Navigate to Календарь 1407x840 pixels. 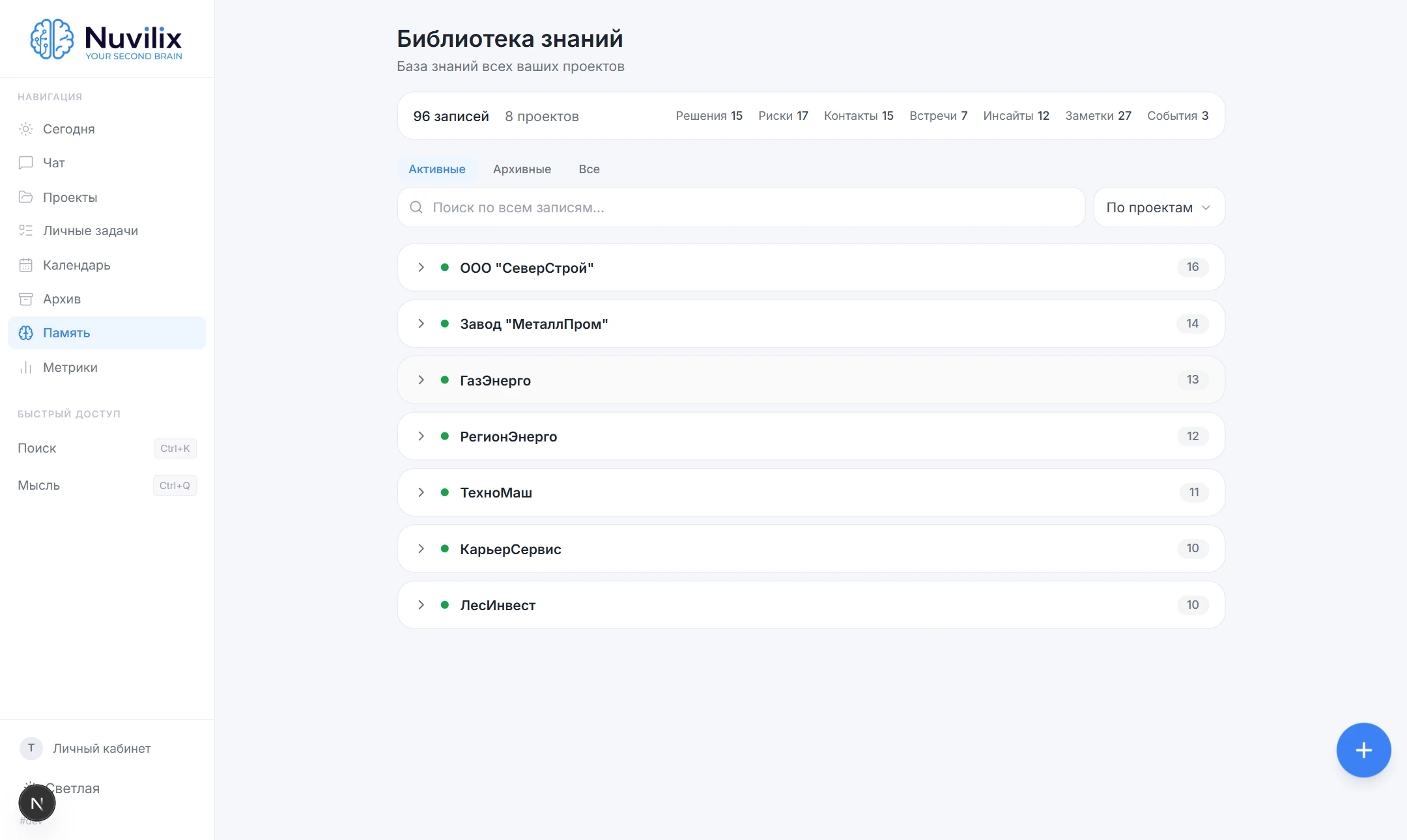[107, 265]
